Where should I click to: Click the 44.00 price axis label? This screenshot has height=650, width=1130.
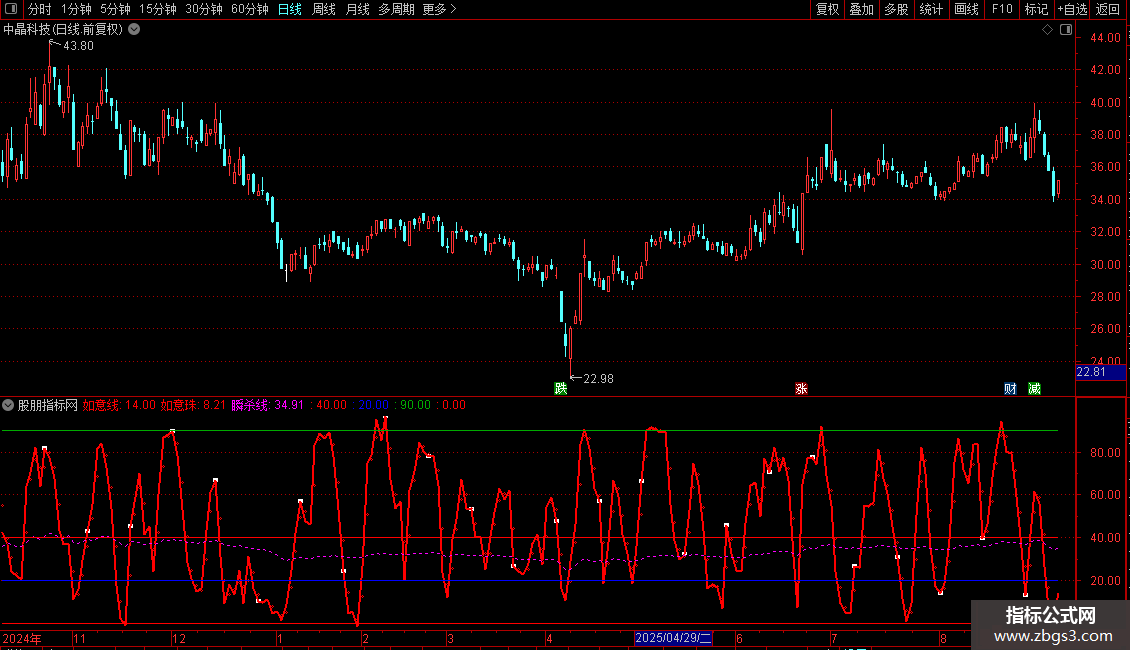[1105, 37]
